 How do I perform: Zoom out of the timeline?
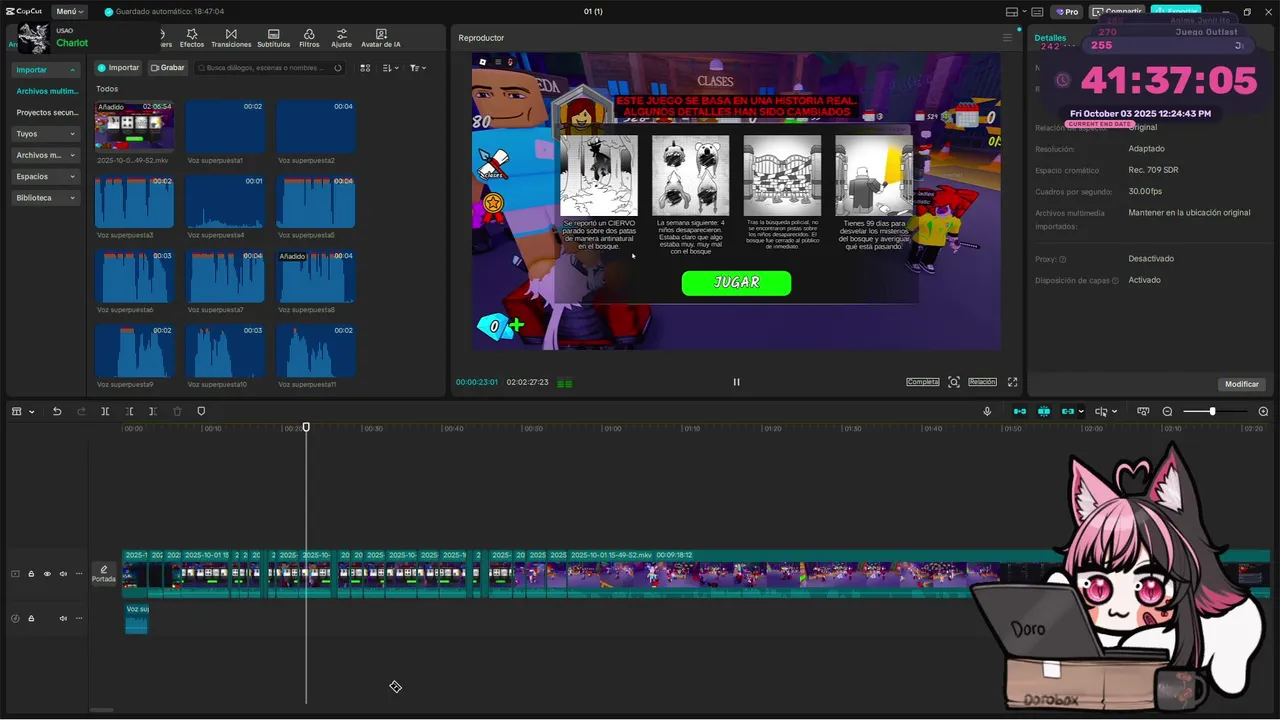point(1167,411)
